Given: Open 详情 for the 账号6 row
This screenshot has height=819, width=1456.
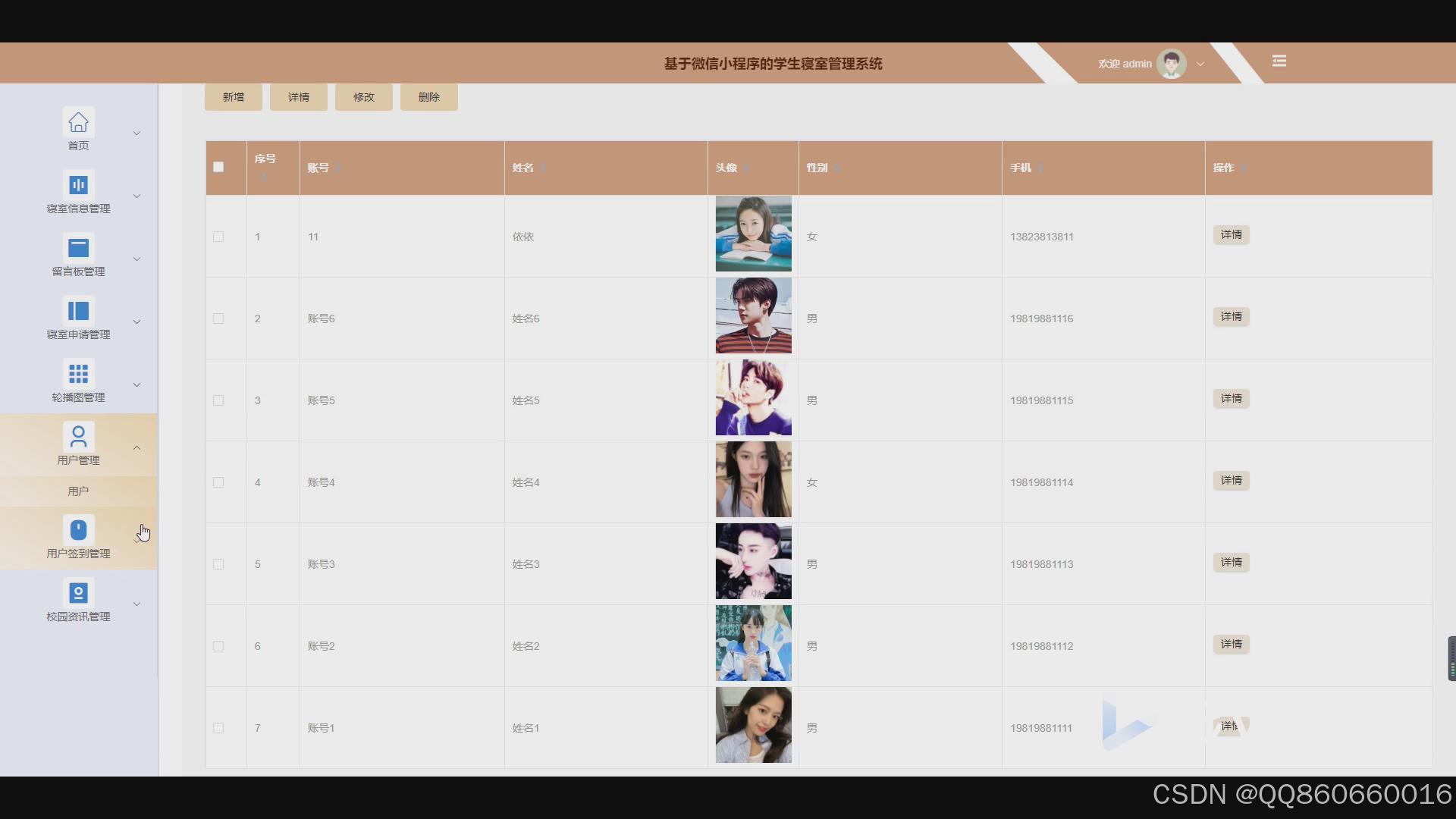Looking at the screenshot, I should [1231, 317].
